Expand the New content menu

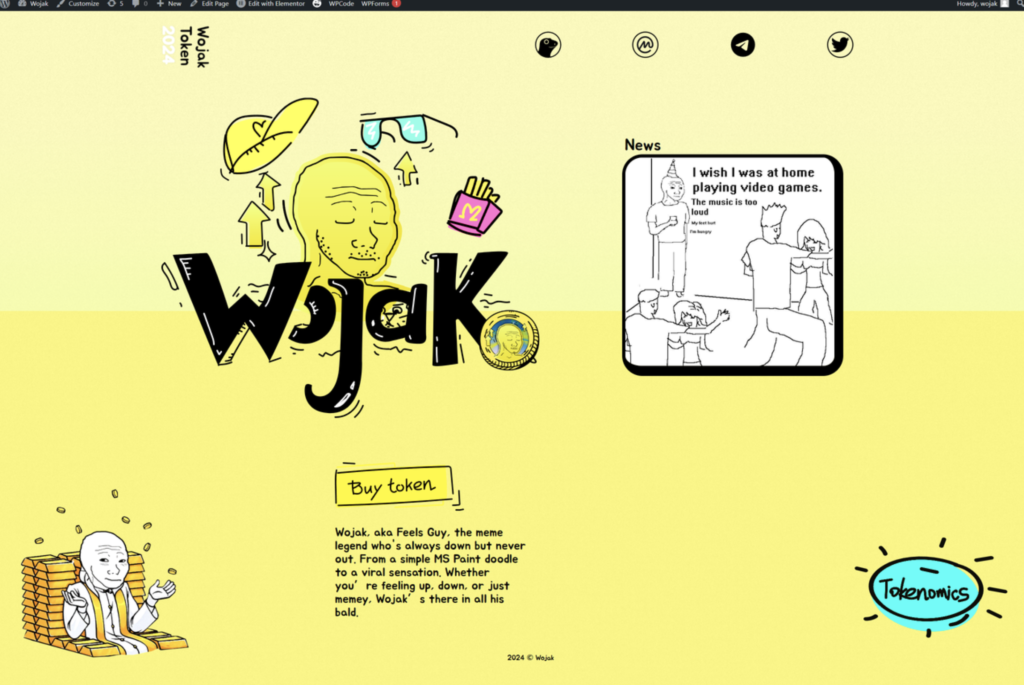coord(169,4)
